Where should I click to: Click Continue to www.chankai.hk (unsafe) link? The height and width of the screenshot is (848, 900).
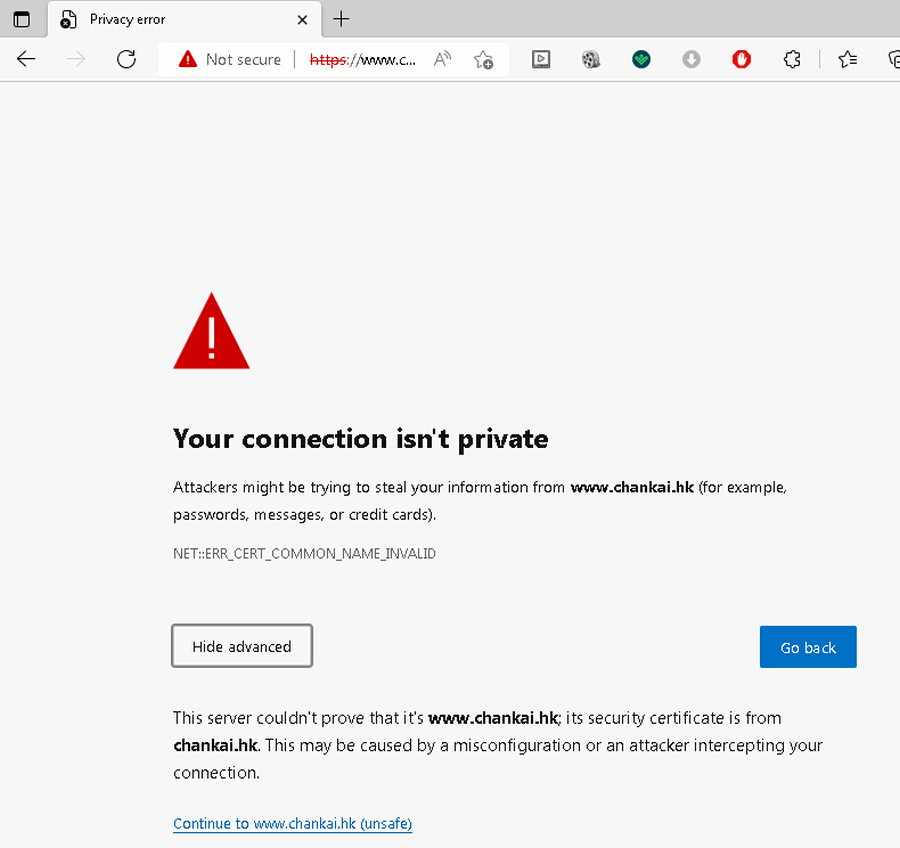click(292, 824)
